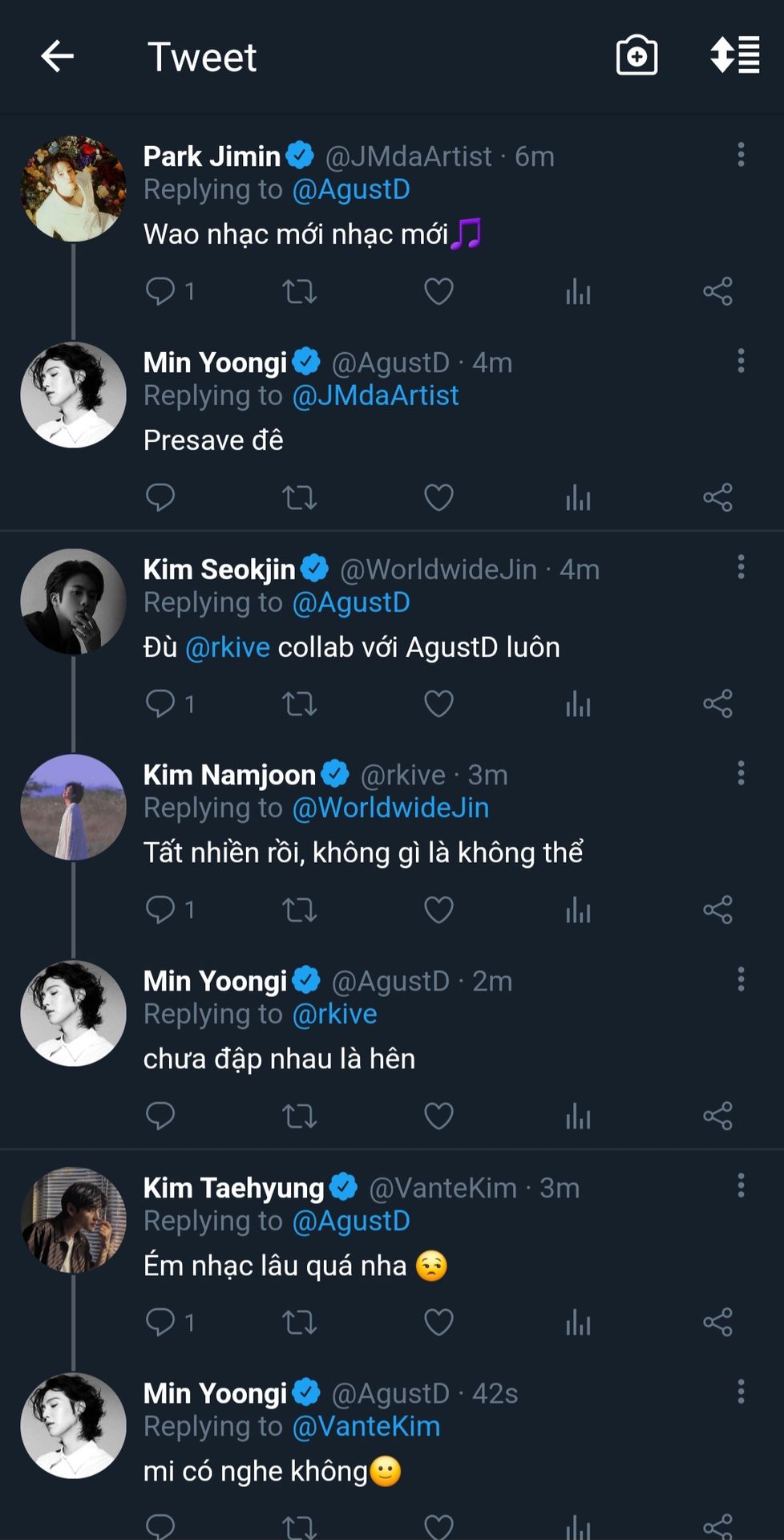Open the camera add icon in header
This screenshot has height=1540, width=784.
coord(636,56)
